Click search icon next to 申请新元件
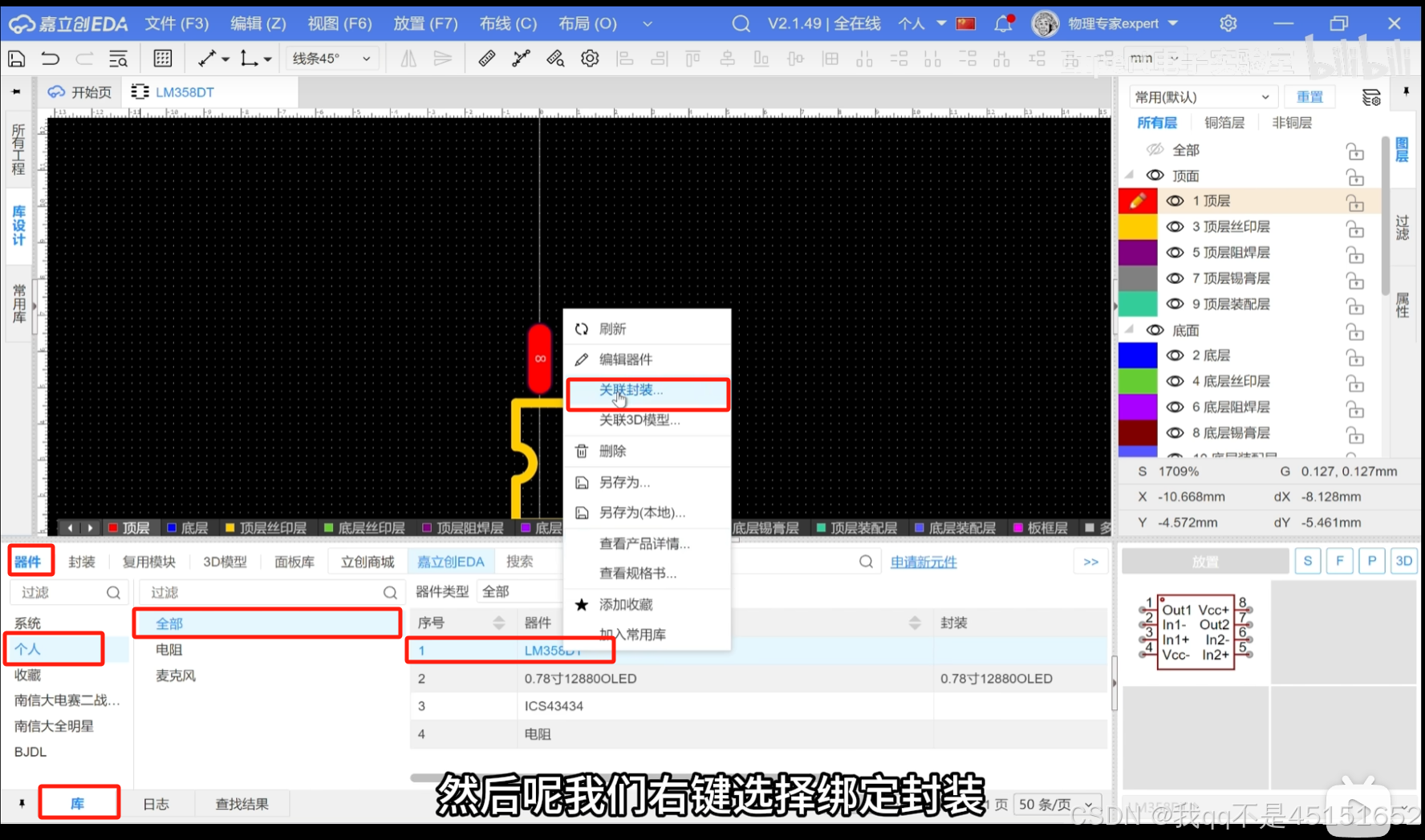 pos(866,562)
